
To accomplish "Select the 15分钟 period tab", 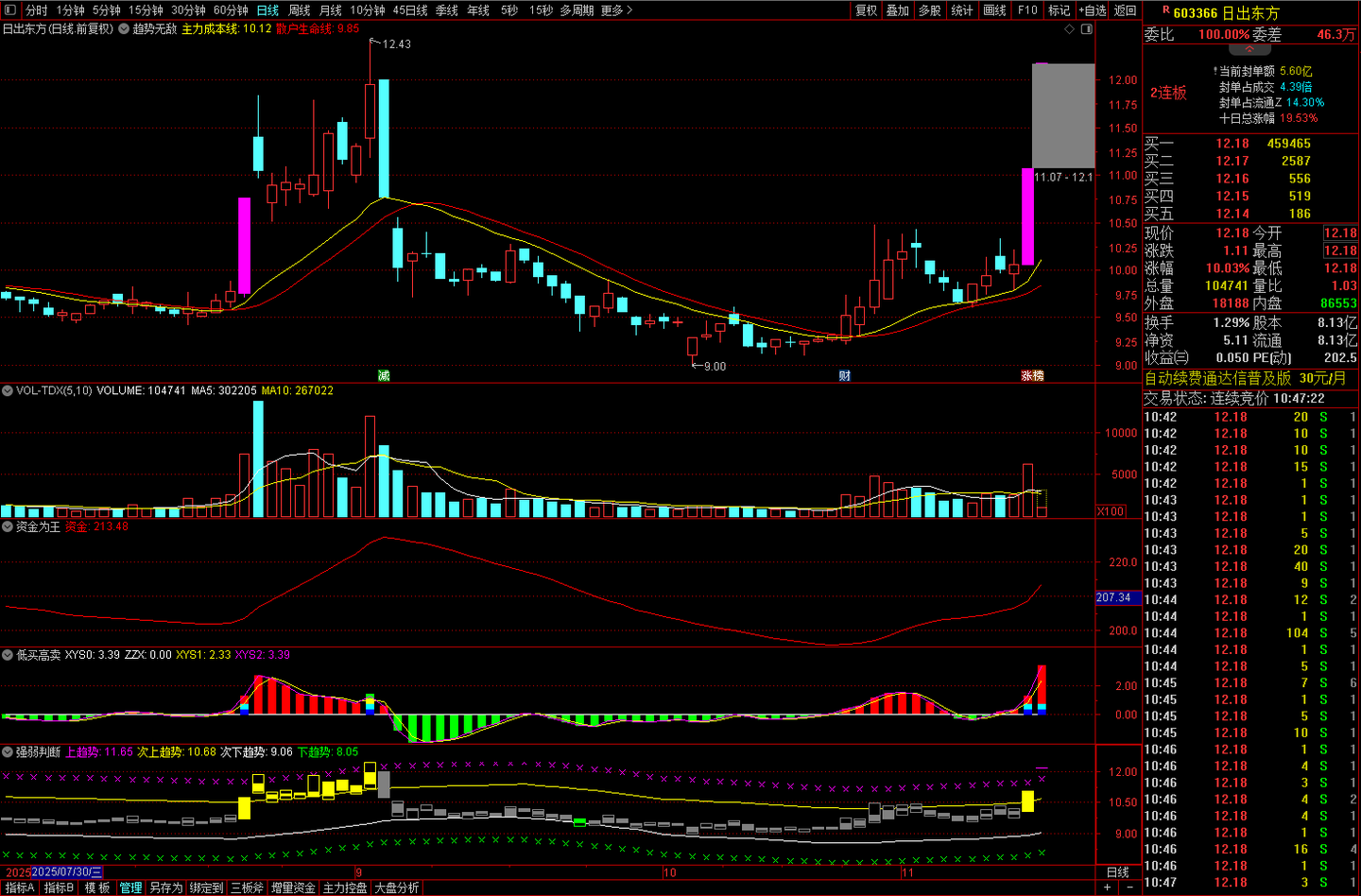I will [x=146, y=10].
